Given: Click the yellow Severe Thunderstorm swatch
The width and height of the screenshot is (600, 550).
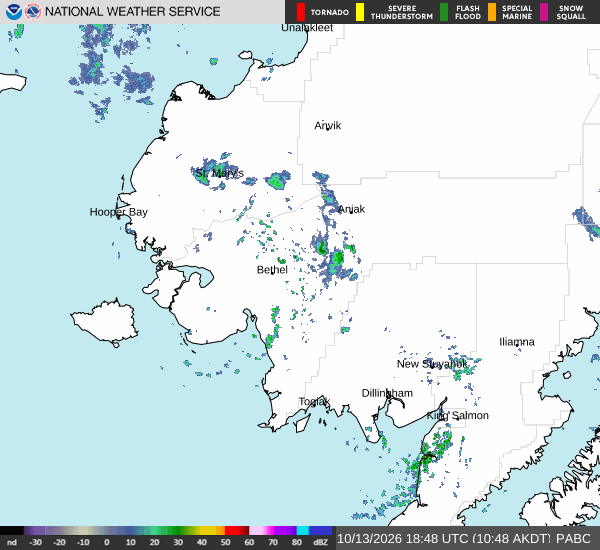Looking at the screenshot, I should pyautogui.click(x=360, y=12).
